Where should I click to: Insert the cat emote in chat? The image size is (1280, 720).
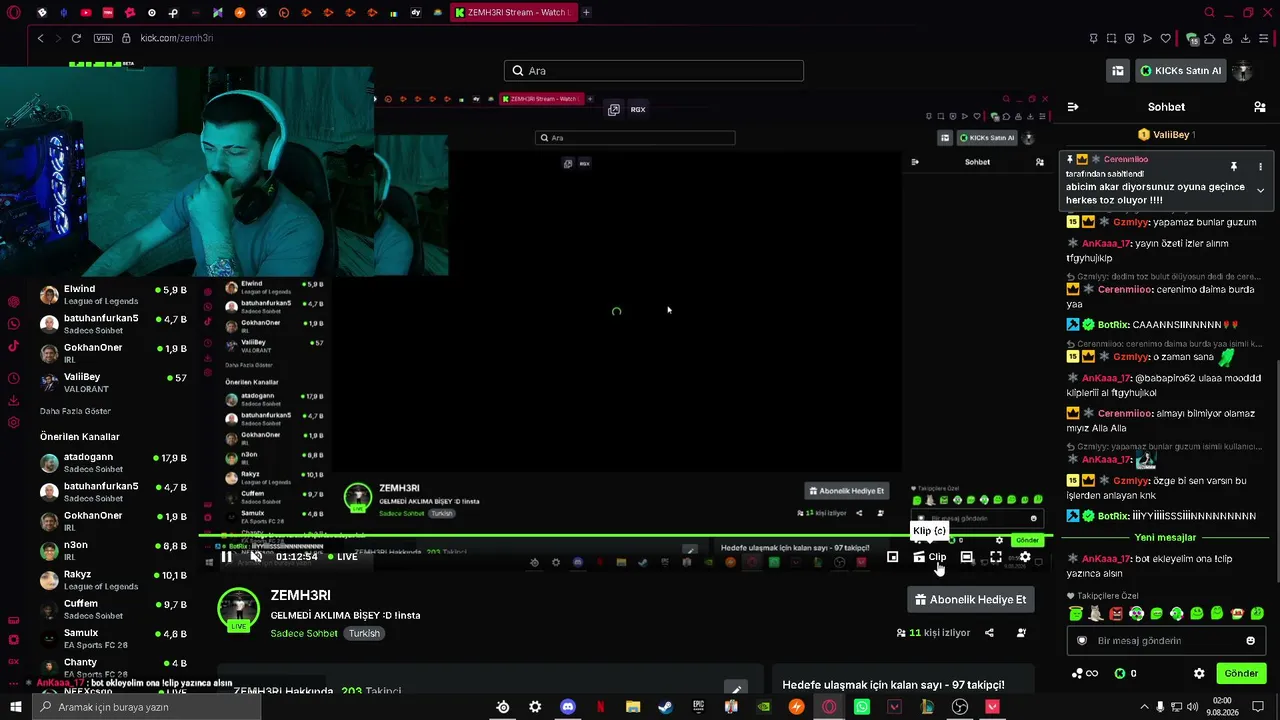click(x=1096, y=613)
